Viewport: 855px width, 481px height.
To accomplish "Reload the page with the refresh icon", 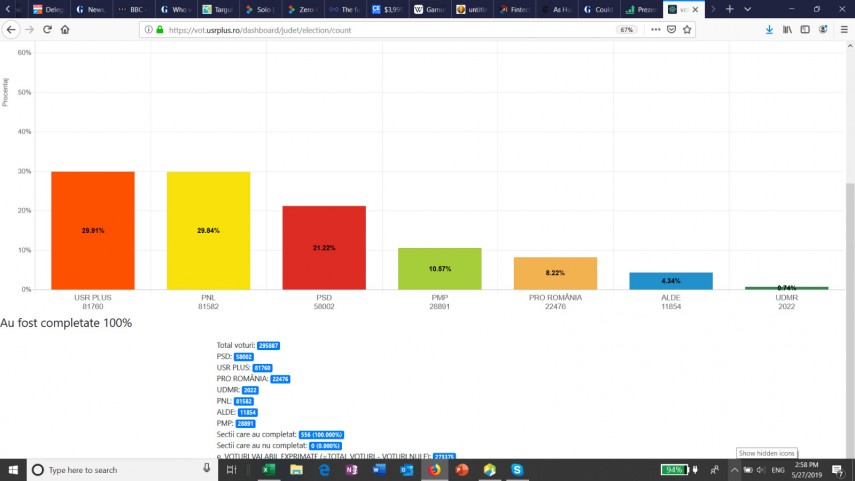I will point(46,30).
